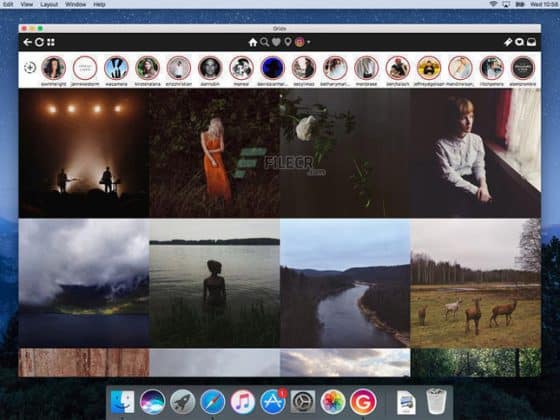The image size is (560, 420).
Task: Open photo of boy sitting by window
Action: click(x=476, y=153)
